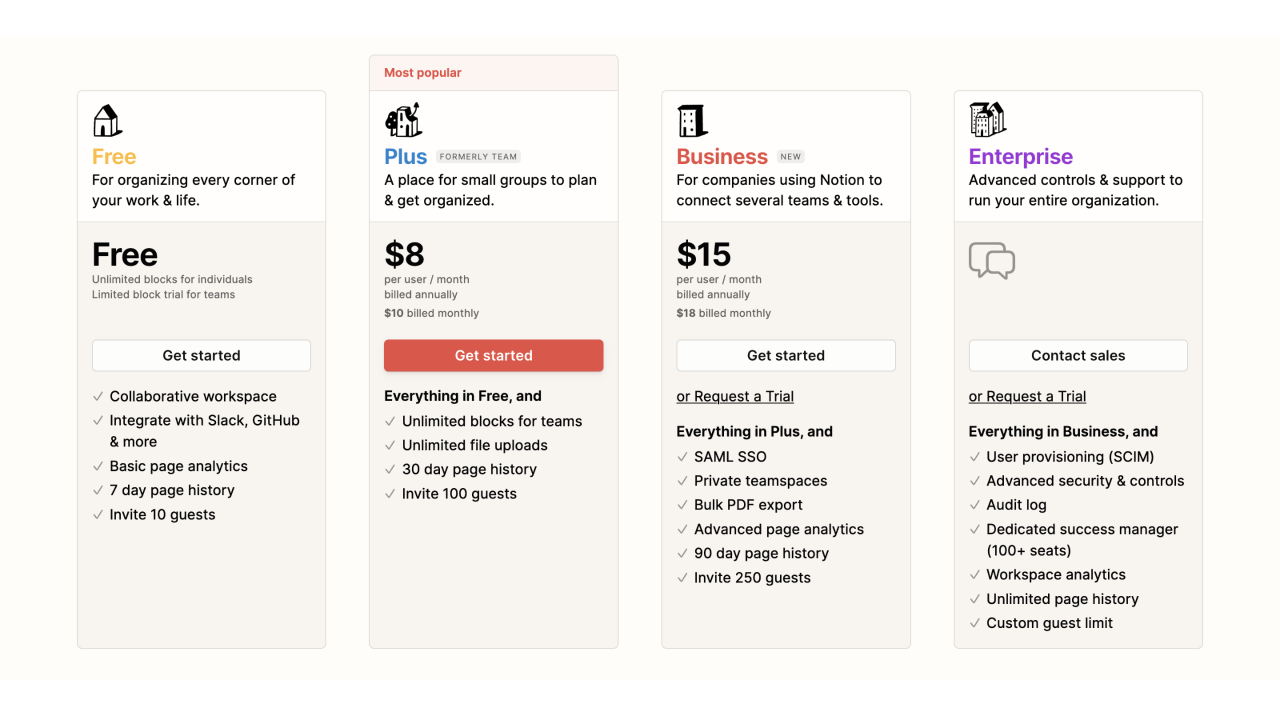Click the $8 Plus plan price
Viewport: 1280px width, 720px height.
click(405, 254)
